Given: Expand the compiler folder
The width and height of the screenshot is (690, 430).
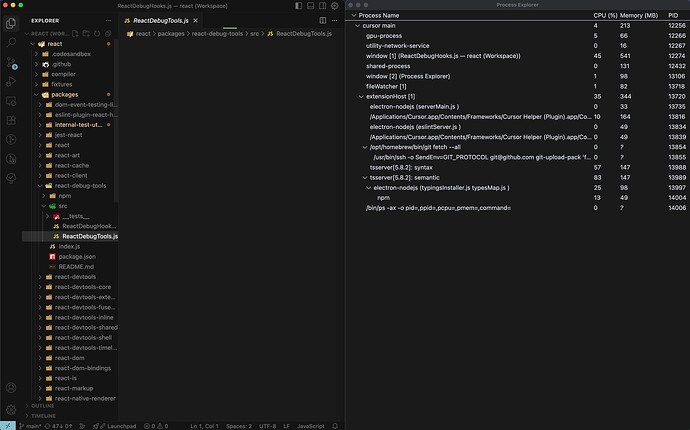Looking at the screenshot, I should pyautogui.click(x=36, y=74).
